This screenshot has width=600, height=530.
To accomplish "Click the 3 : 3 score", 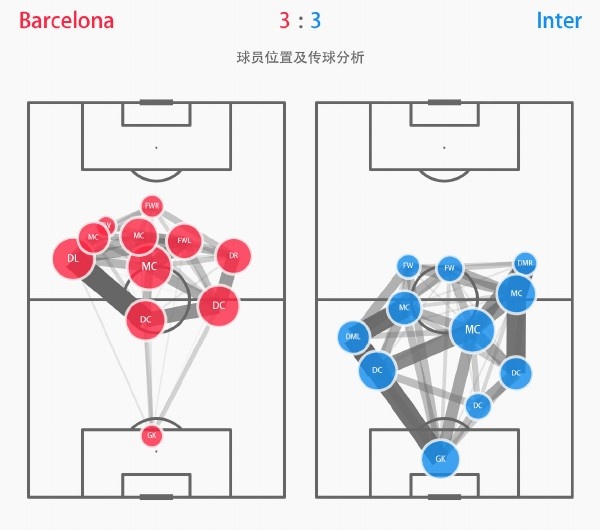I will click(300, 21).
